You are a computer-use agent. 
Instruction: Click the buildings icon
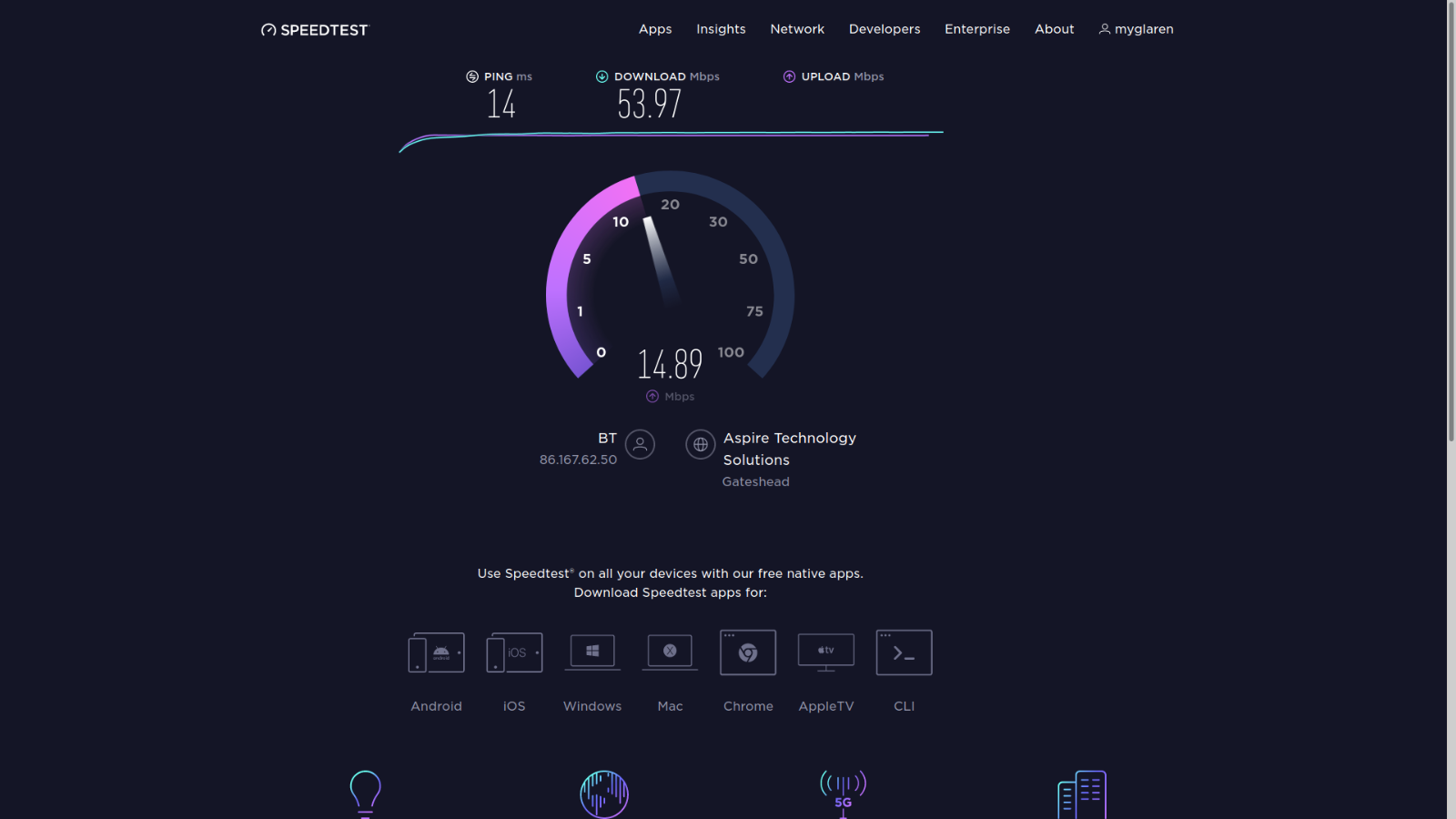point(1082,794)
